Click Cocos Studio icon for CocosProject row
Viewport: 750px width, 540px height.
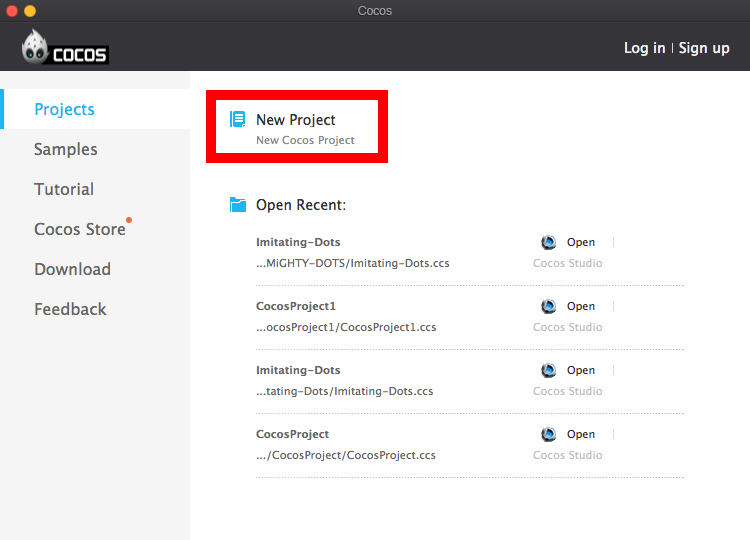(x=549, y=434)
